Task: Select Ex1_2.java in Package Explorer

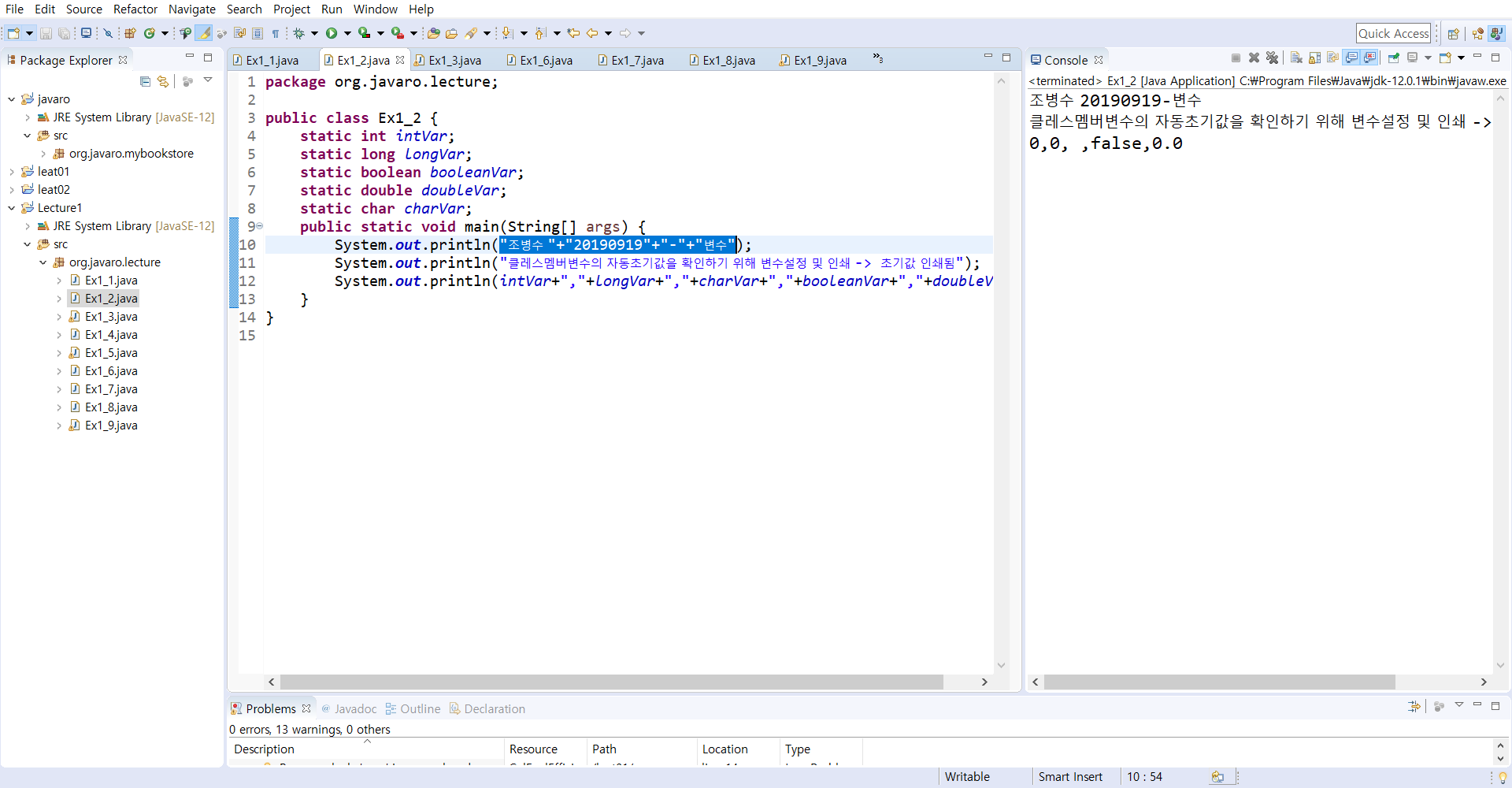Action: 103,299
